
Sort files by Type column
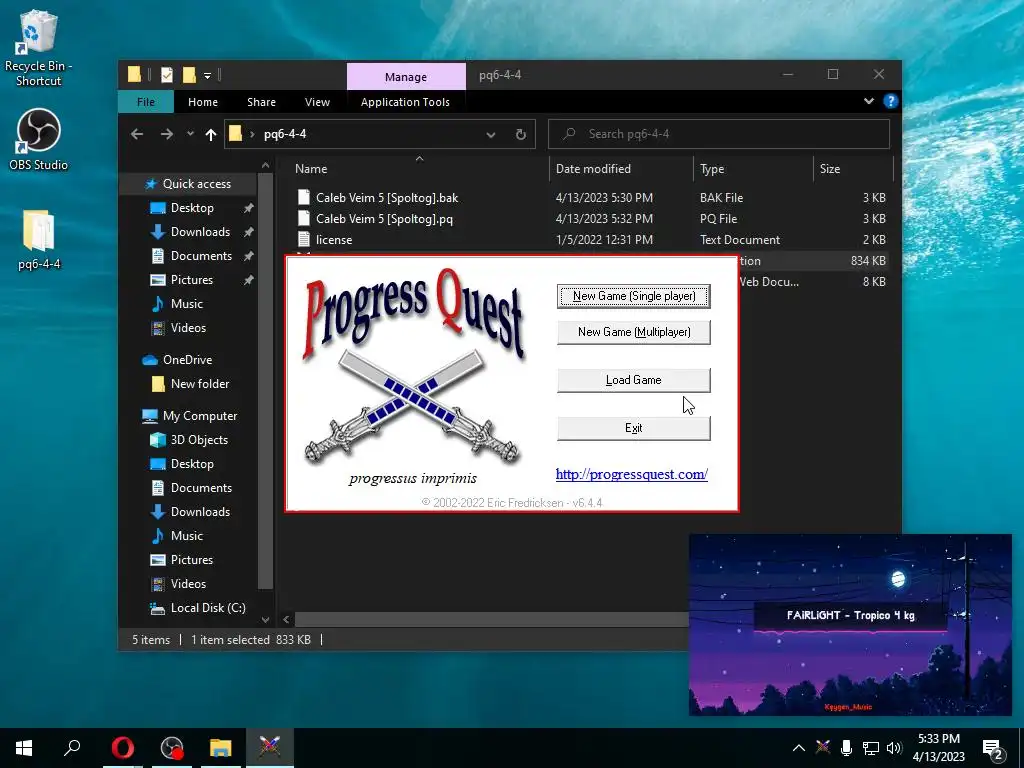753,168
